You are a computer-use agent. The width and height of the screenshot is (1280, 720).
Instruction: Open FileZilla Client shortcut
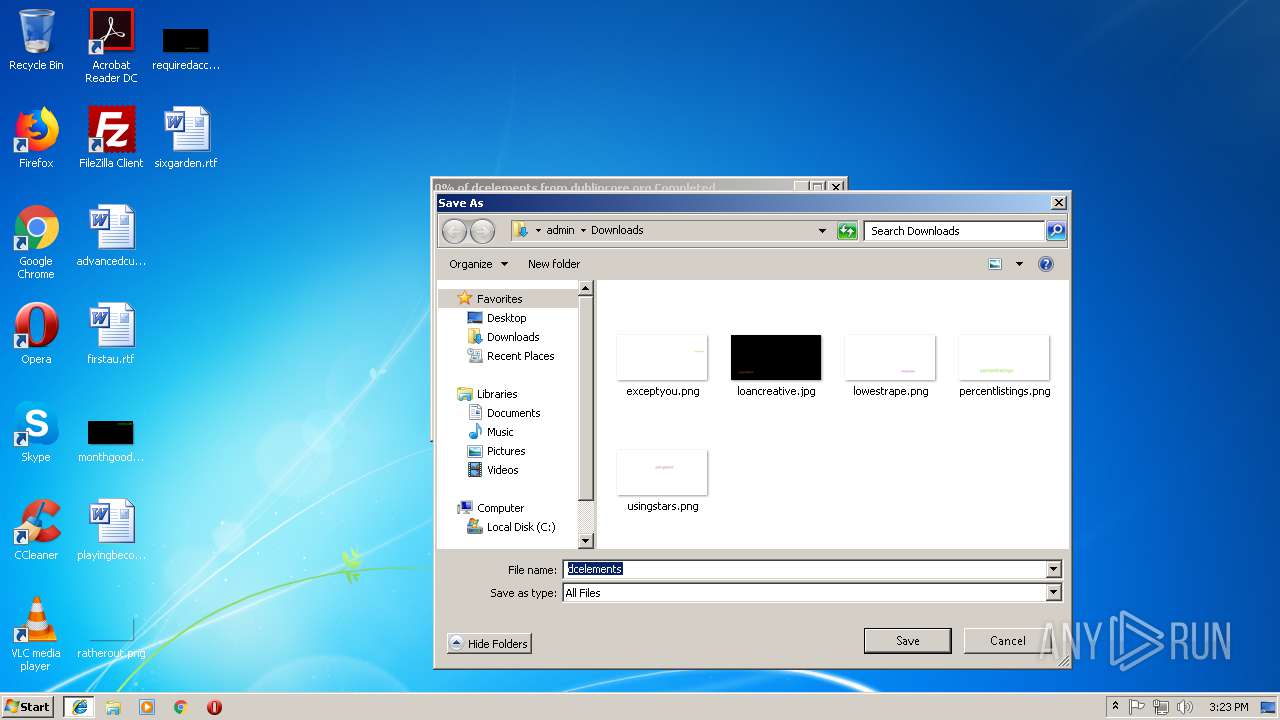[111, 138]
